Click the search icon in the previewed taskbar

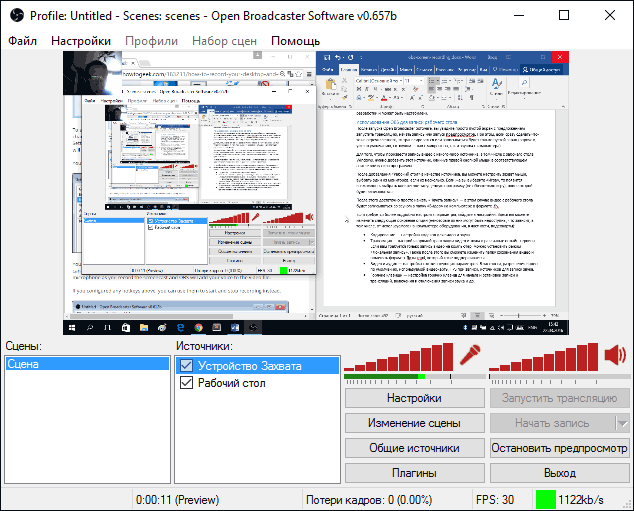90,327
